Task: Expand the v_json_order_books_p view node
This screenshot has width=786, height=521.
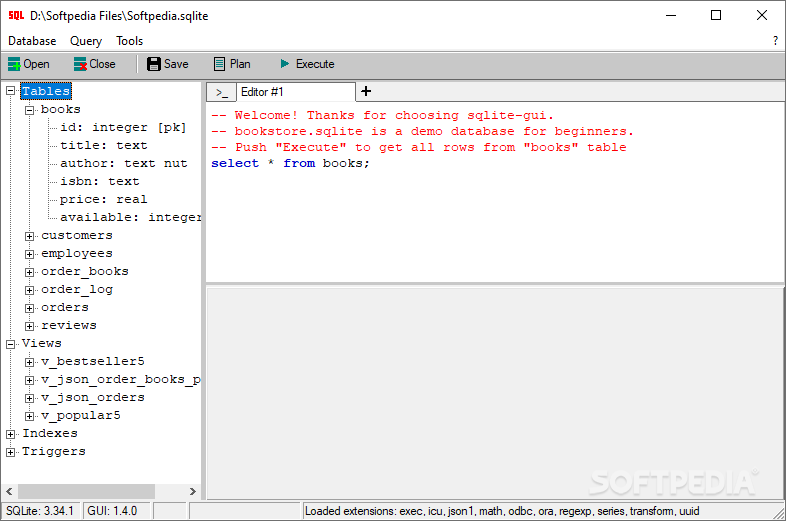Action: [x=30, y=380]
